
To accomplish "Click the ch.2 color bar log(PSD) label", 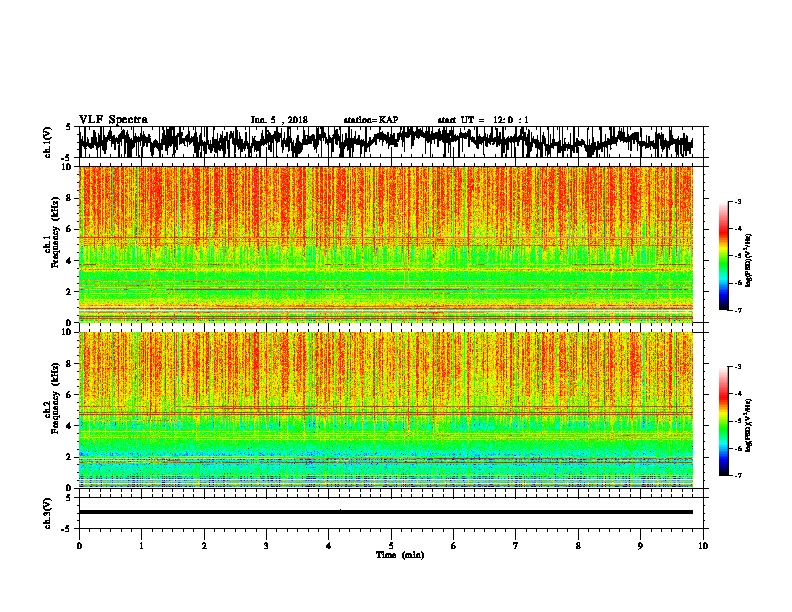I will (x=748, y=425).
